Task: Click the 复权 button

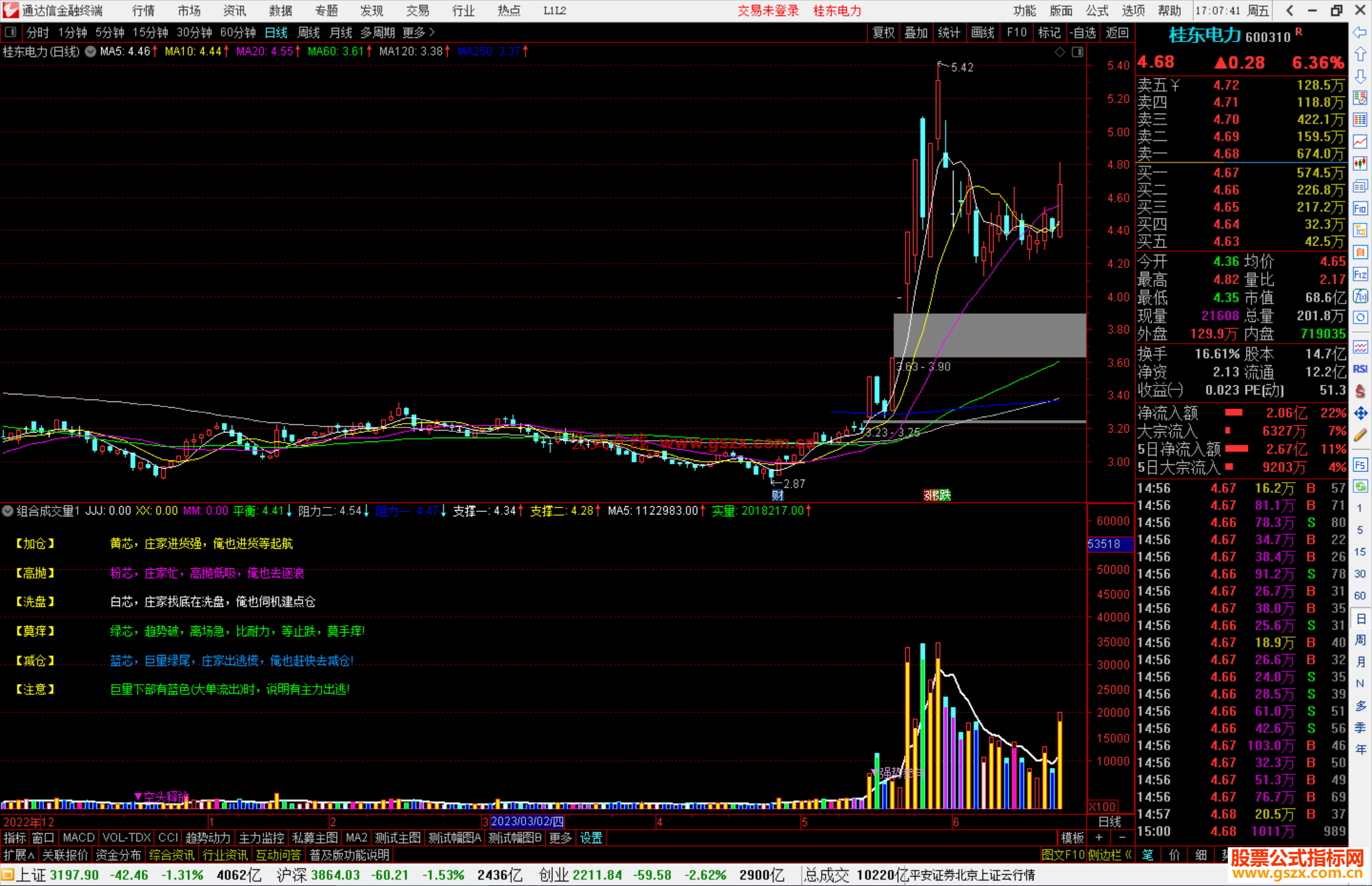Action: pos(884,32)
